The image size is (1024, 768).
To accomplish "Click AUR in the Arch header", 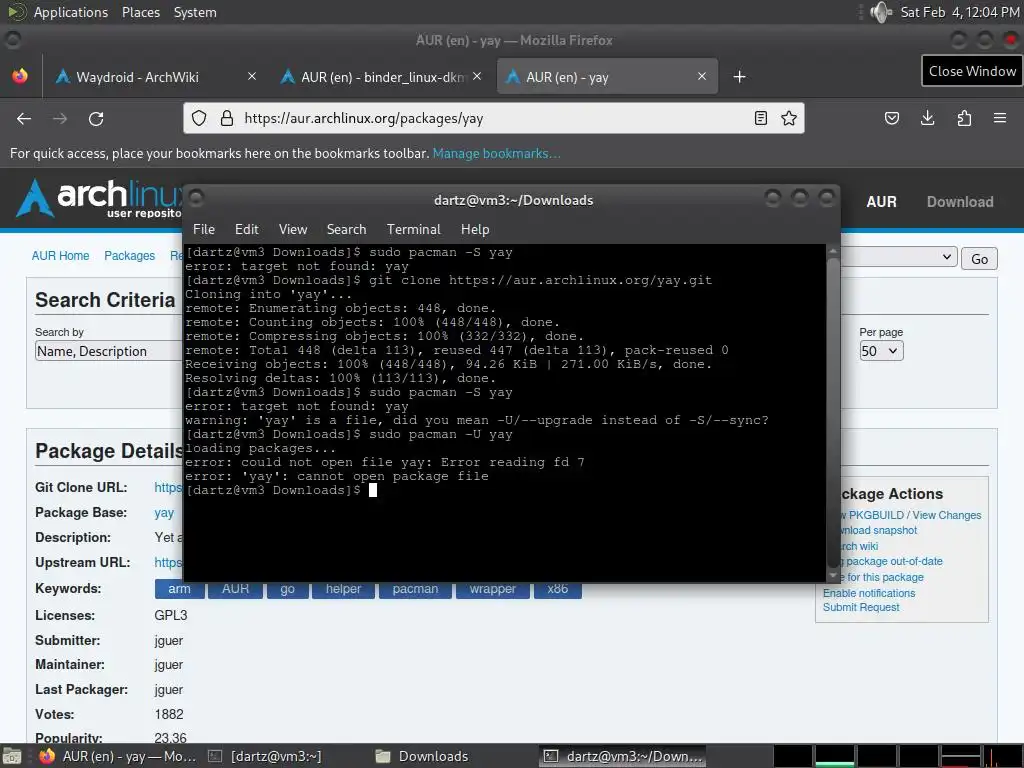I will click(x=882, y=202).
